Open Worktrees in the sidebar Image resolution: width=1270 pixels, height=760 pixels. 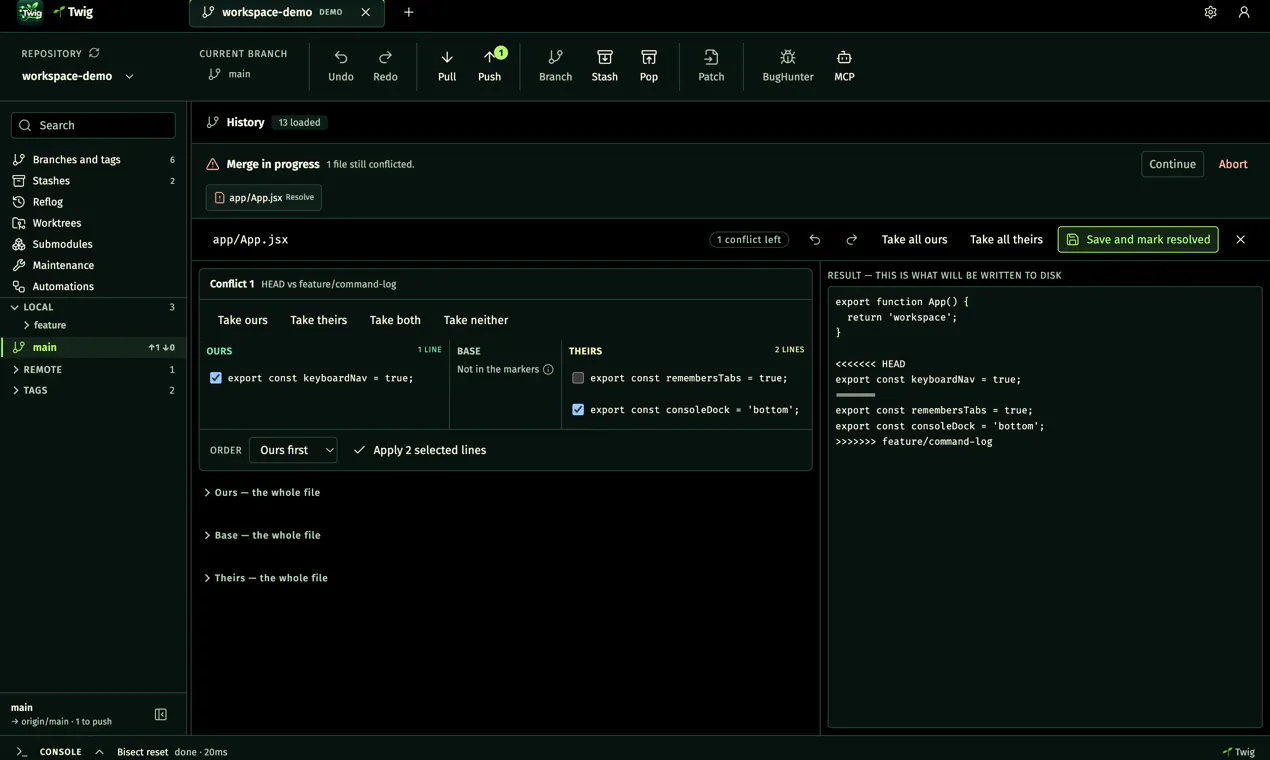point(93,223)
